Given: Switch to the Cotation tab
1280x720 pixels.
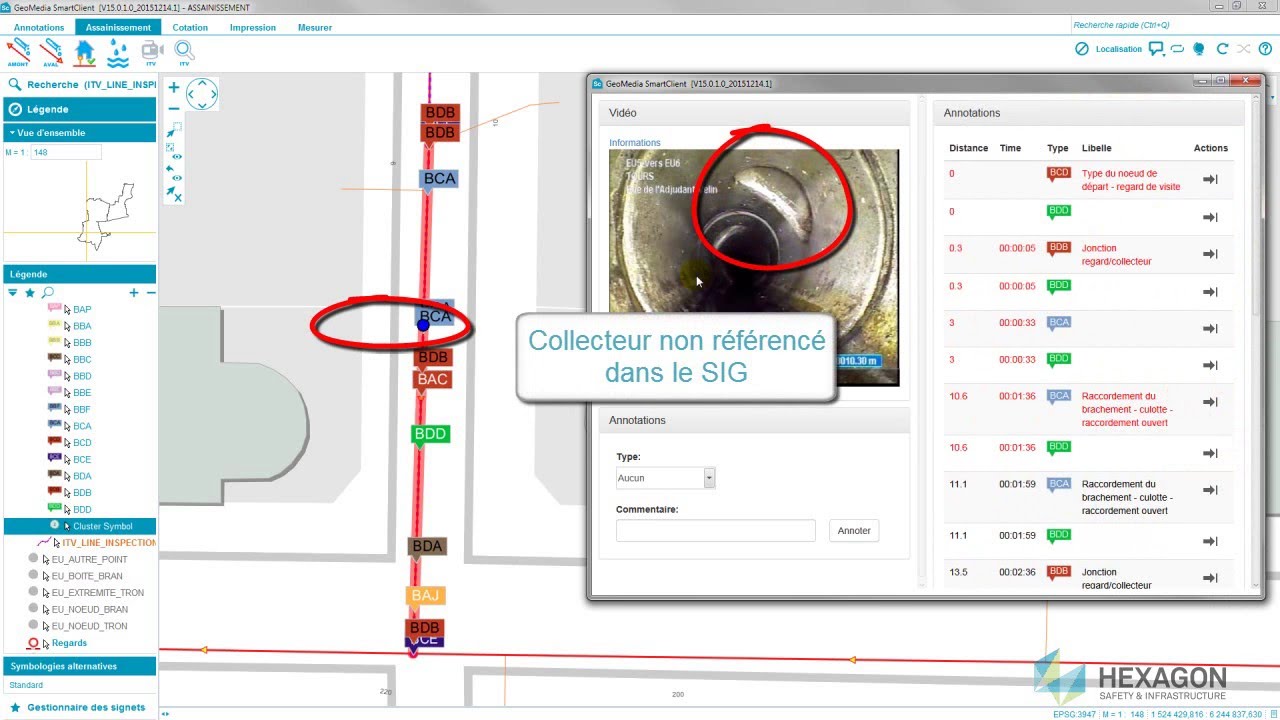Looking at the screenshot, I should [x=190, y=27].
